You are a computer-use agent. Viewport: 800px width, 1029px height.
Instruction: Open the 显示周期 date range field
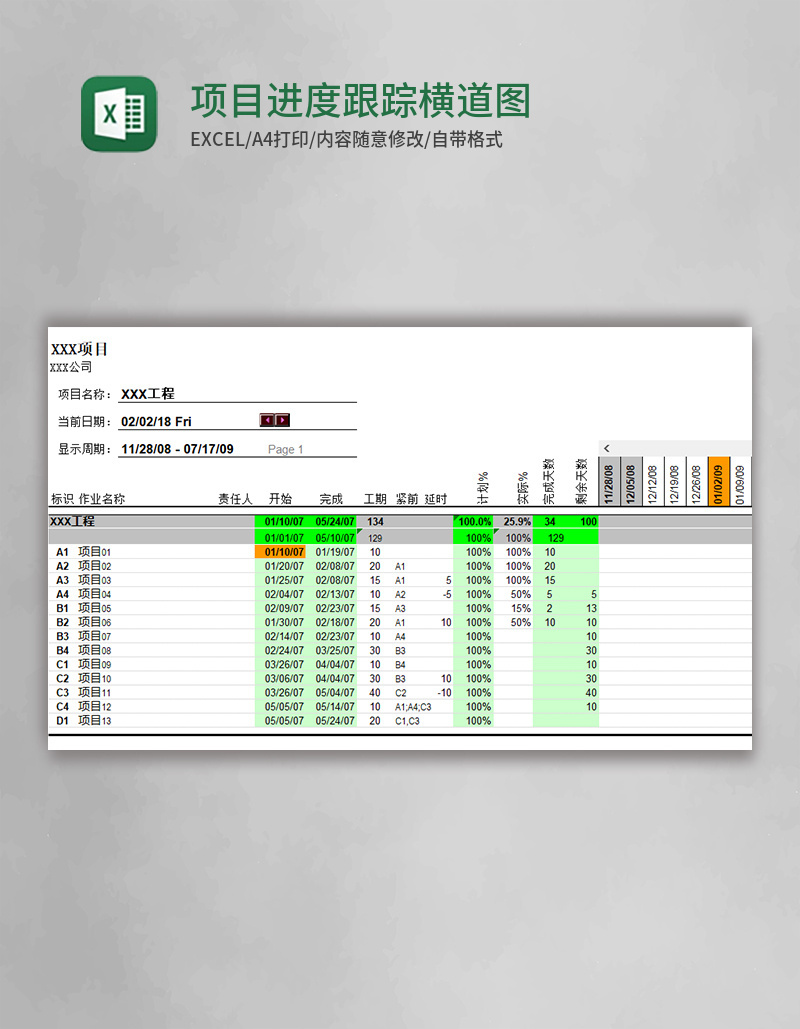coord(178,449)
